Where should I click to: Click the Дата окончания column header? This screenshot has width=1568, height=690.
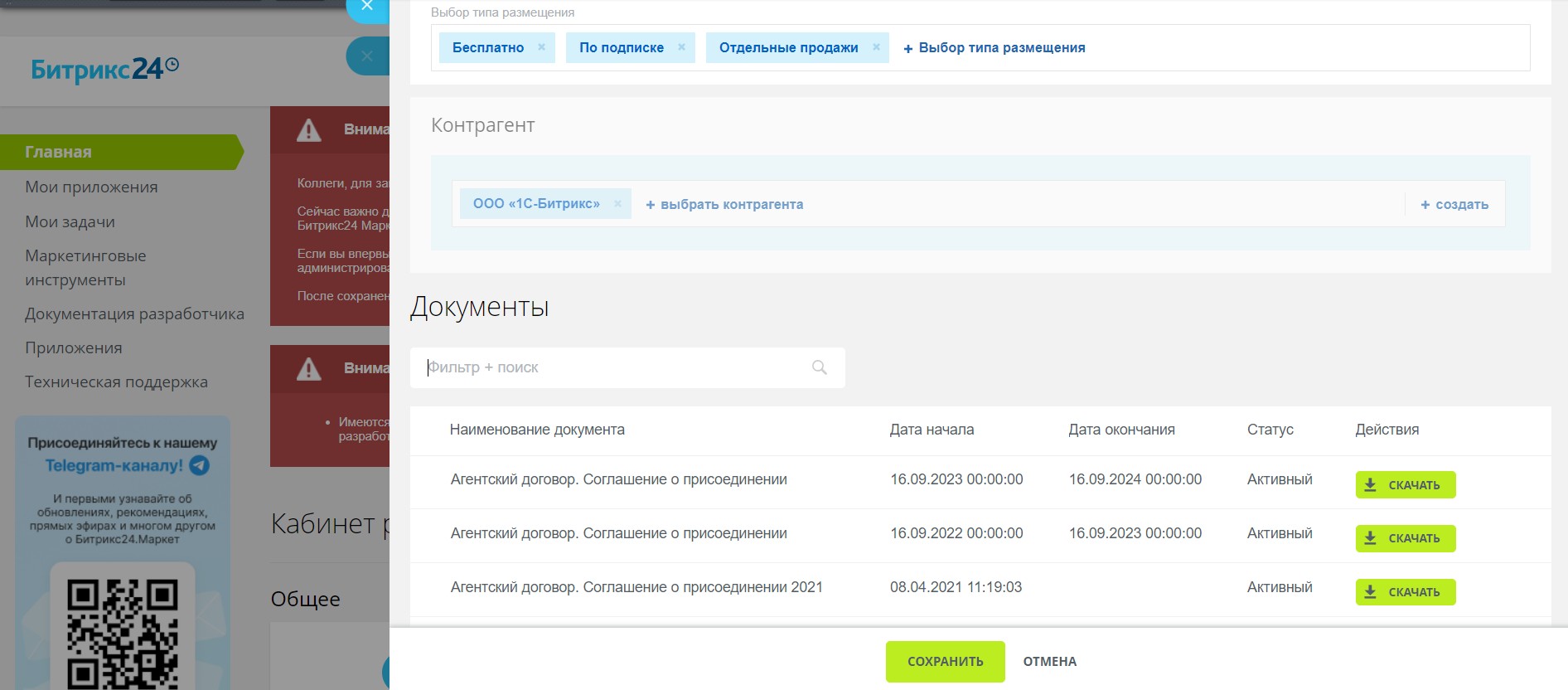pos(1121,430)
